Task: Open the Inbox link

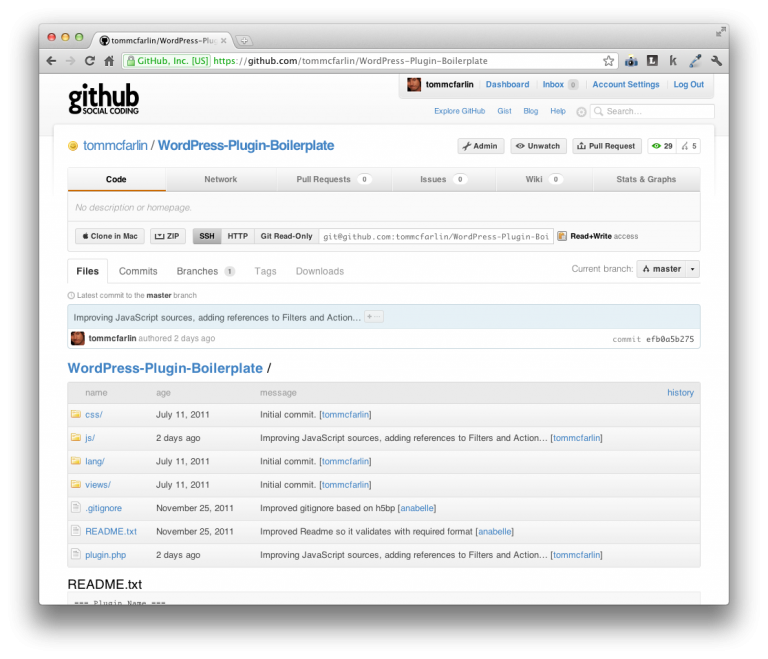Action: (553, 84)
